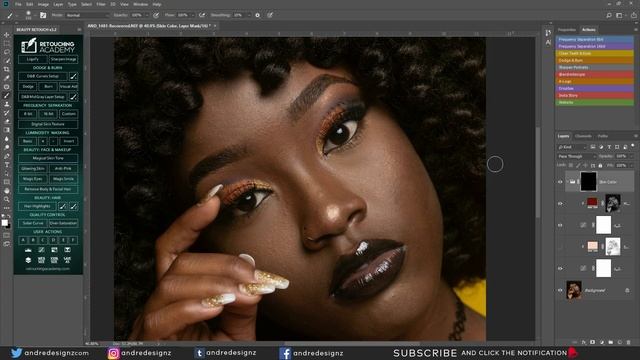Hide the Background layer

point(560,290)
